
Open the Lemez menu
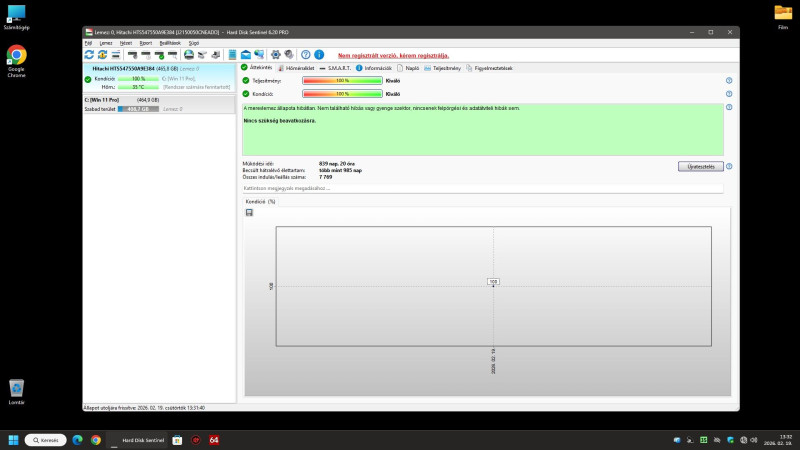click(x=106, y=43)
